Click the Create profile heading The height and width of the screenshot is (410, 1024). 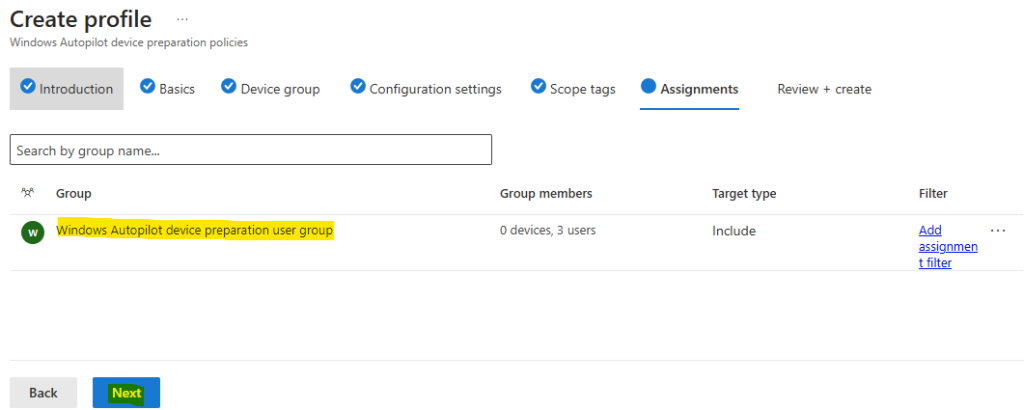(x=81, y=19)
